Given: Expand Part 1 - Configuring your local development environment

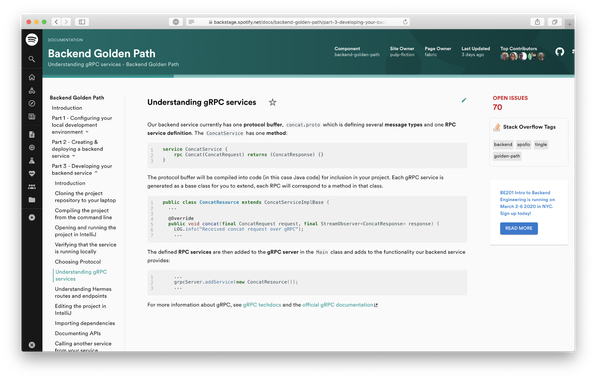Looking at the screenshot, I should coord(82,125).
